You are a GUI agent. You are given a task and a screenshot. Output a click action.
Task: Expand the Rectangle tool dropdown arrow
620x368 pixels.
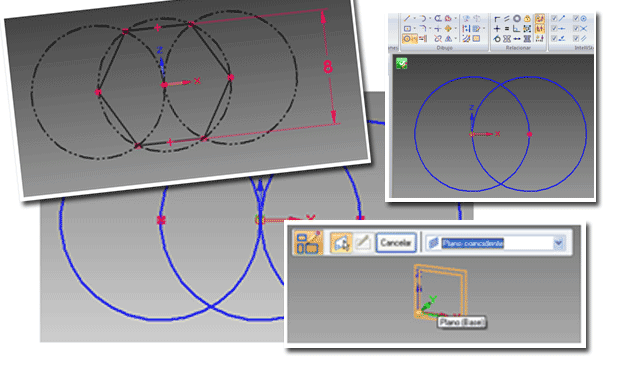(414, 28)
